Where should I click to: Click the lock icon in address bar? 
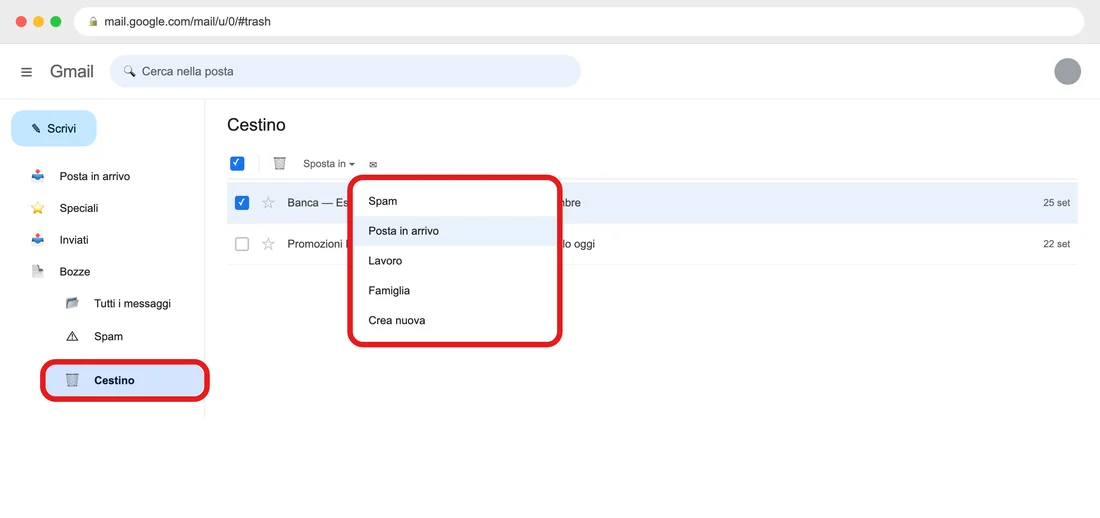93,22
